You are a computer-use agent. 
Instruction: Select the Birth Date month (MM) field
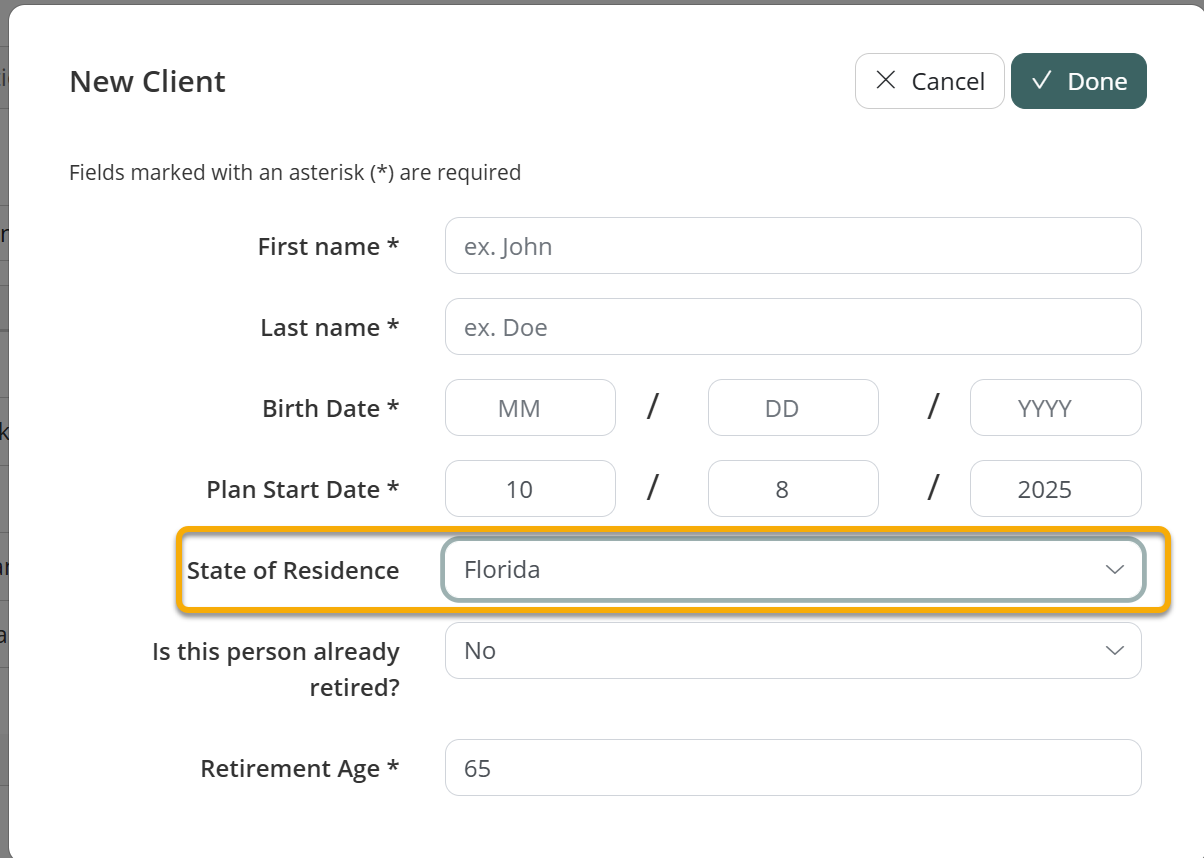530,408
